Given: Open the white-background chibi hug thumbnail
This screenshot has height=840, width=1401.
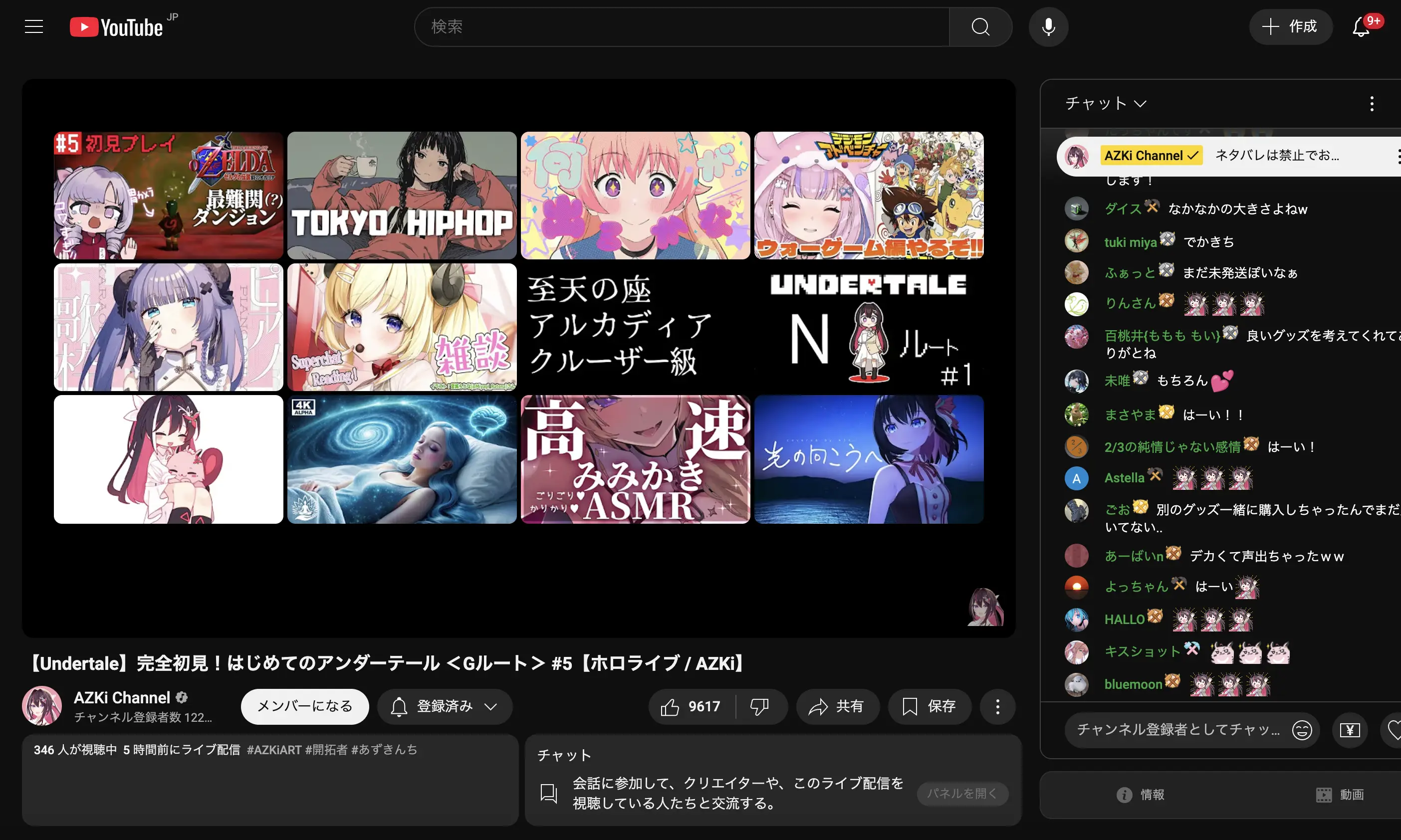Looking at the screenshot, I should coord(168,459).
